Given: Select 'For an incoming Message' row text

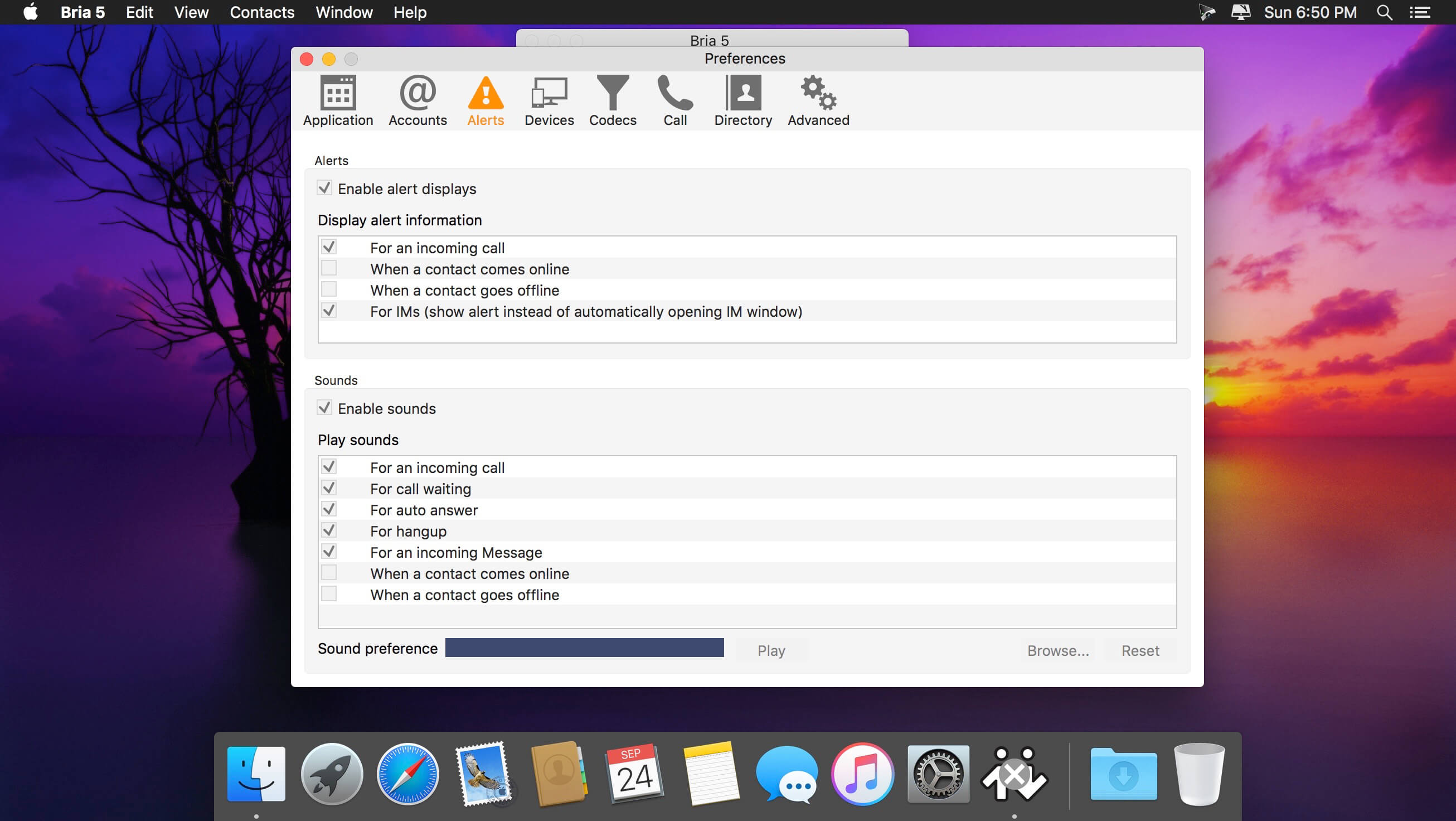Looking at the screenshot, I should (456, 552).
